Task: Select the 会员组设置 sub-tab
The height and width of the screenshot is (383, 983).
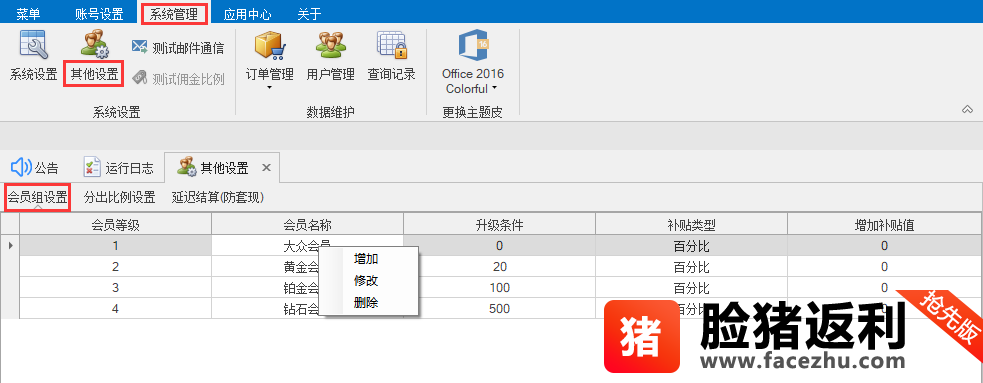Action: (x=37, y=197)
